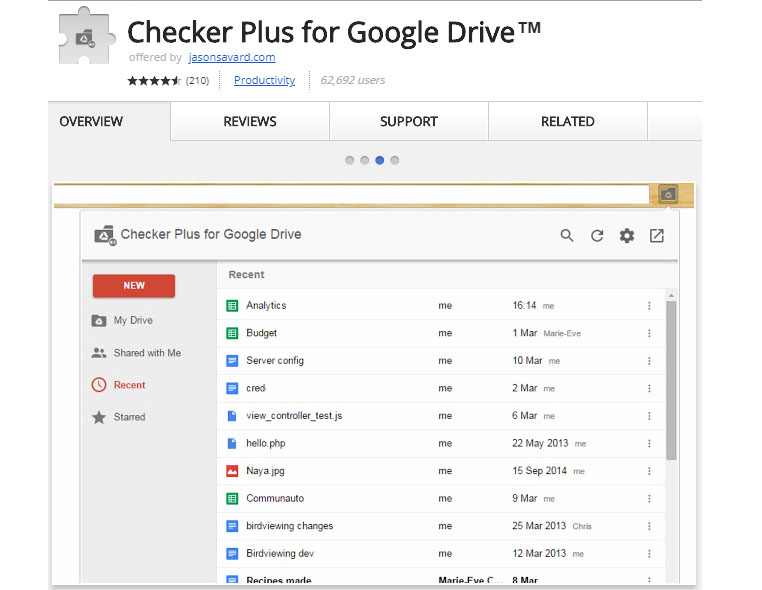
Task: Click the Server config document icon
Action: pos(232,361)
